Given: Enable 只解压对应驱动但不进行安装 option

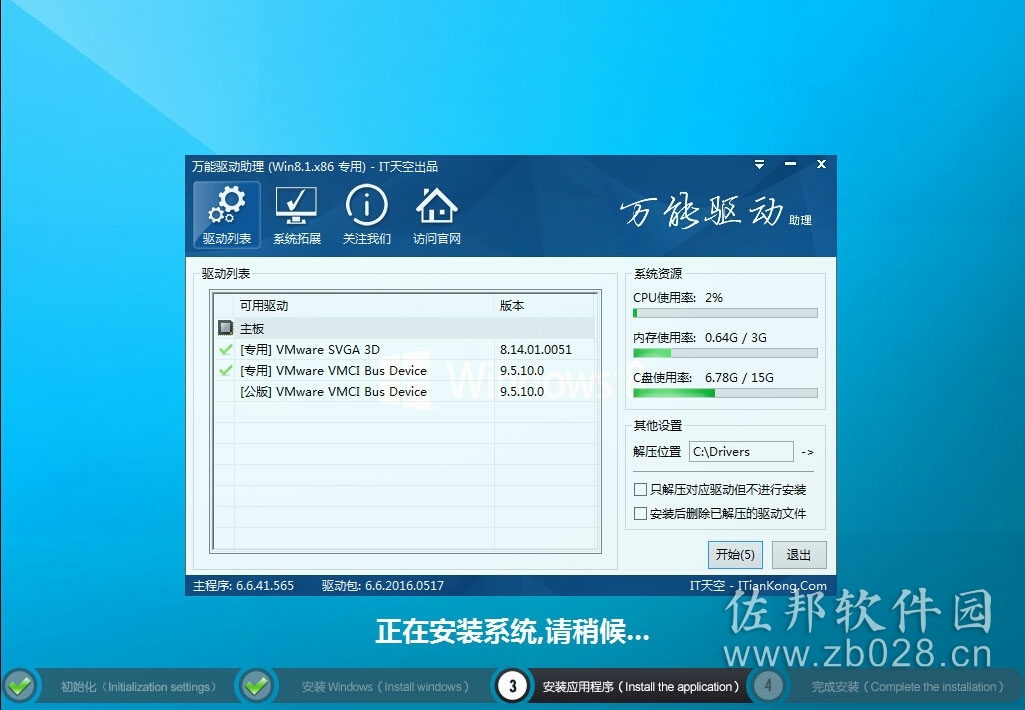Looking at the screenshot, I should [641, 489].
